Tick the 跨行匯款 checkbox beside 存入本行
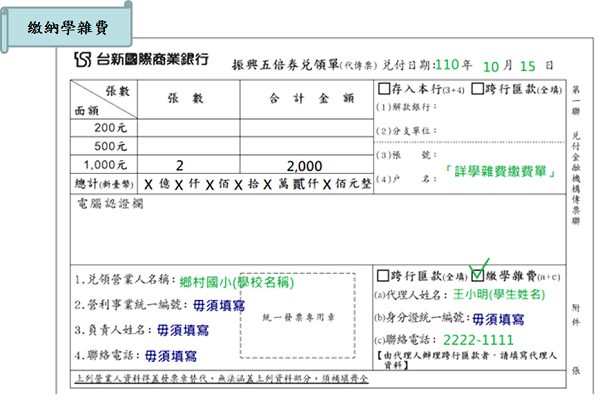This screenshot has width=600, height=400. tap(477, 89)
